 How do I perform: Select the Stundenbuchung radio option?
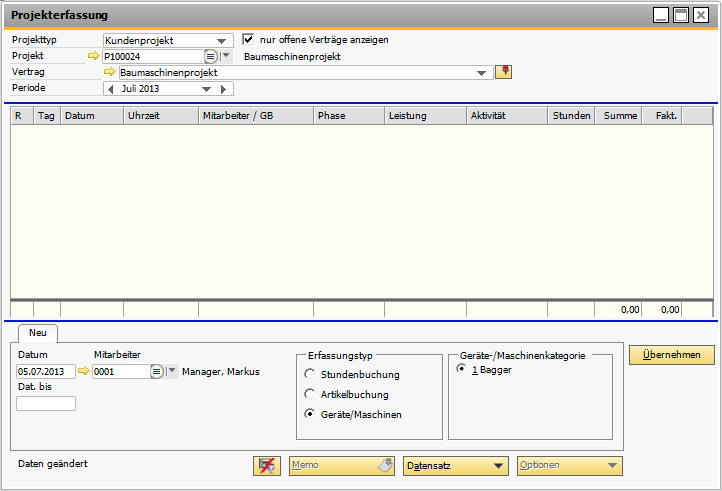309,374
